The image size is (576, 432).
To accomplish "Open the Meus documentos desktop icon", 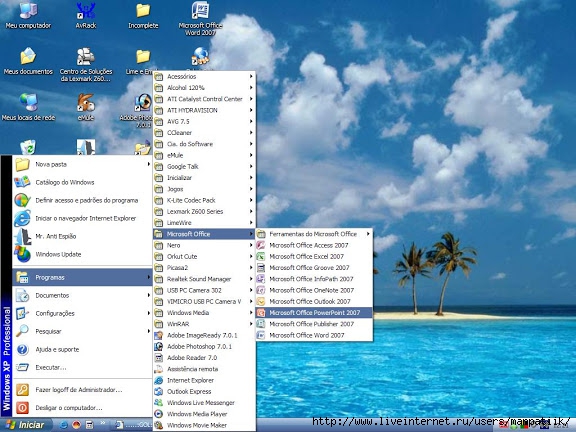I will click(28, 61).
